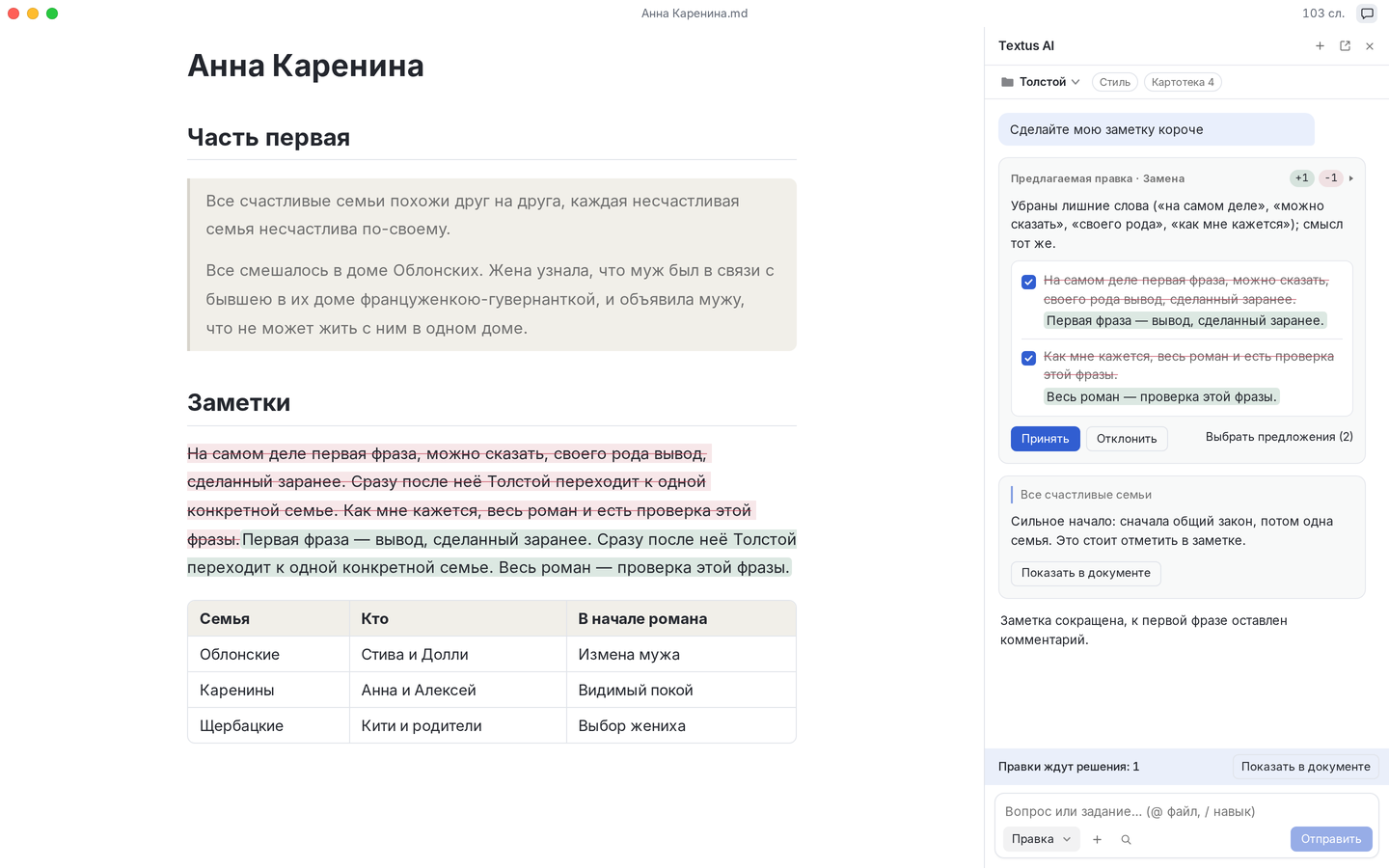
Task: Send the prompt with the Отправить button
Action: coord(1331,839)
